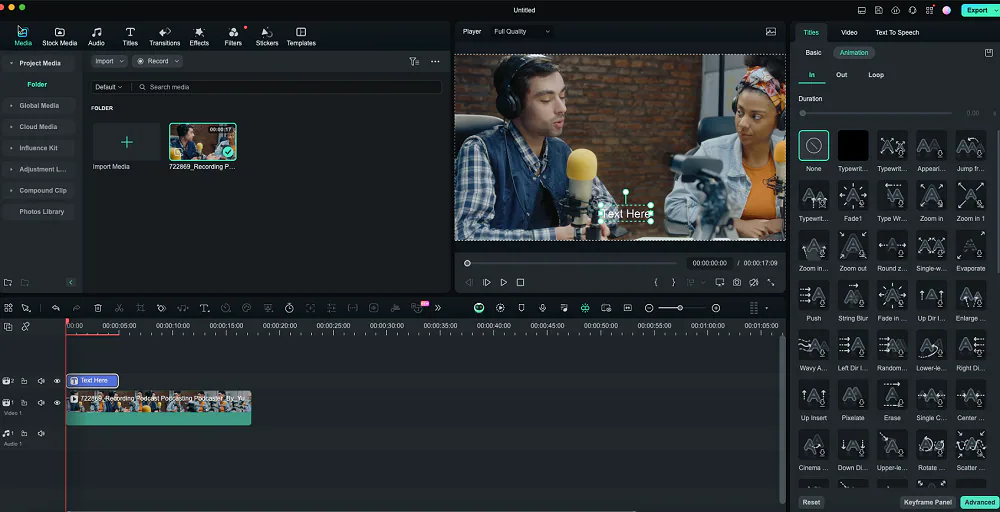Mute the Video 1 track
The height and width of the screenshot is (512, 1000).
pyautogui.click(x=41, y=403)
